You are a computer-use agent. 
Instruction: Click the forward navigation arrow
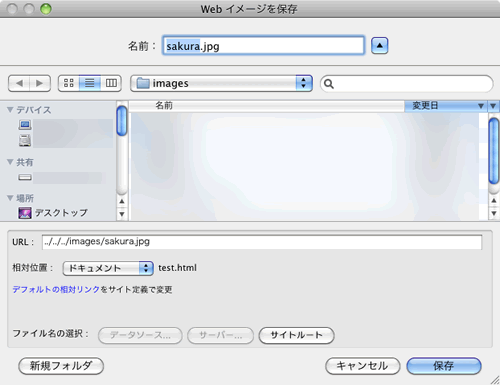(40, 83)
